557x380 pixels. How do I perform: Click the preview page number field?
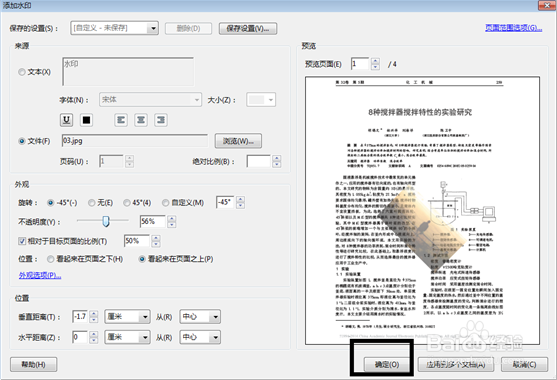360,64
